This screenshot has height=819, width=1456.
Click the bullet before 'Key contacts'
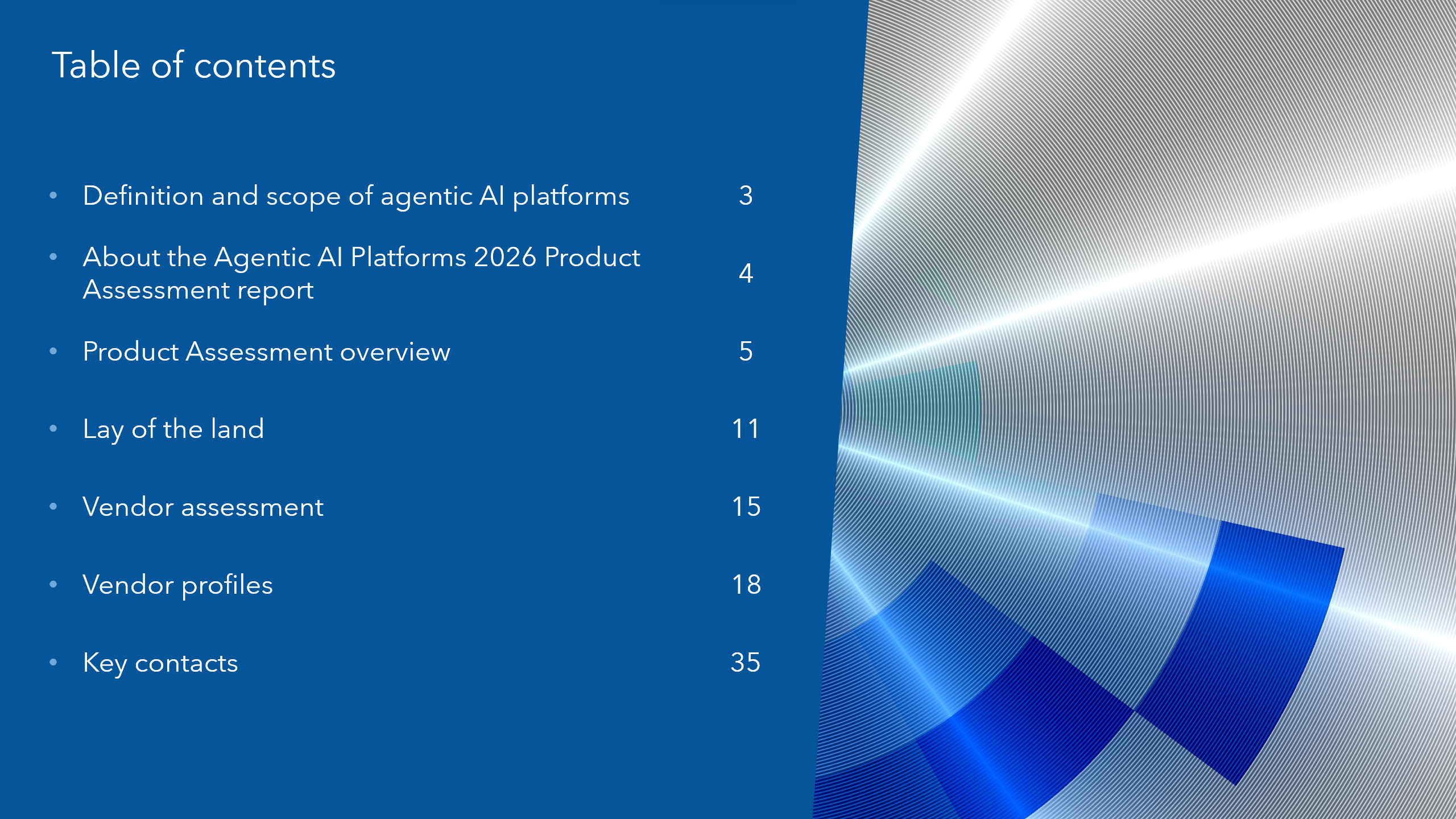53,662
